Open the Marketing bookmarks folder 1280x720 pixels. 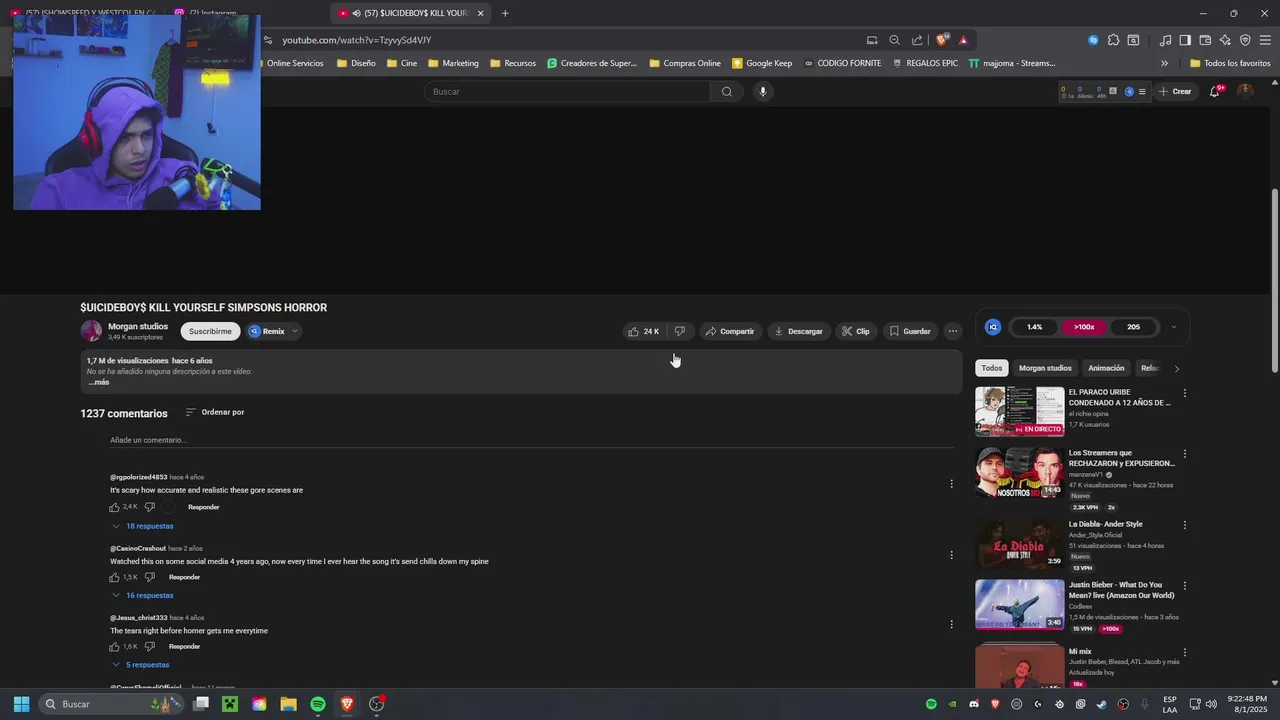coord(453,63)
